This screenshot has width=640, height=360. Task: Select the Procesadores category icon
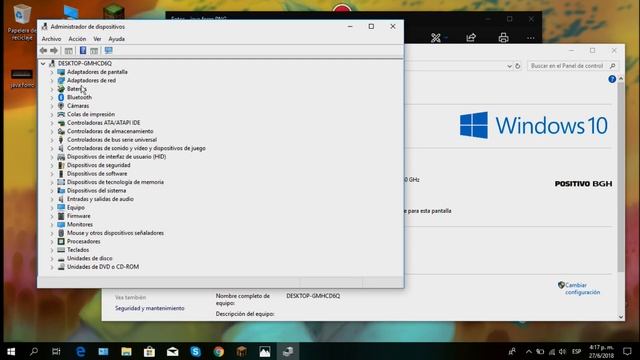tap(61, 241)
